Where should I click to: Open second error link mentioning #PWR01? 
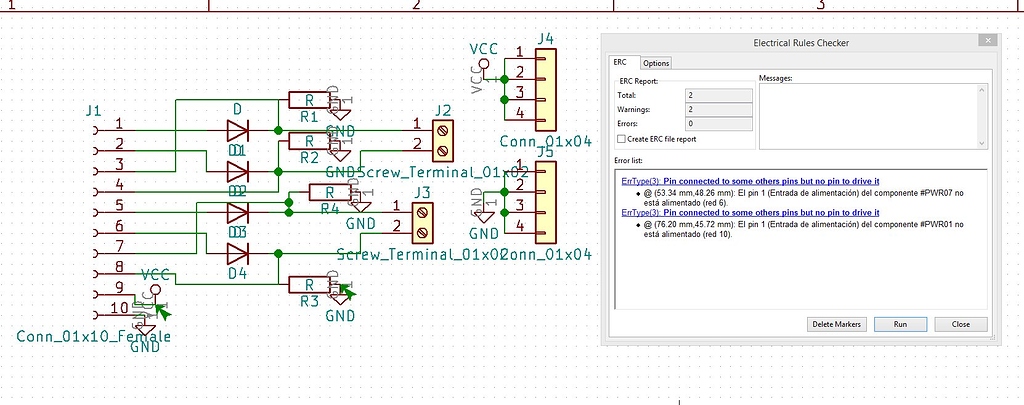pyautogui.click(x=750, y=212)
